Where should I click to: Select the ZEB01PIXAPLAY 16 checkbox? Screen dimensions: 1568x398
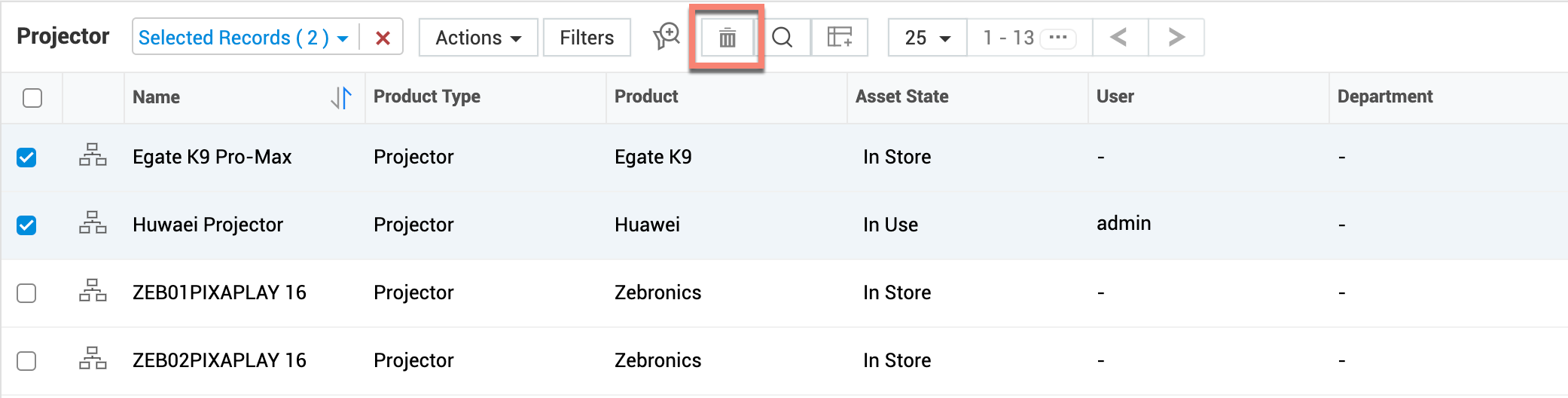click(x=26, y=293)
